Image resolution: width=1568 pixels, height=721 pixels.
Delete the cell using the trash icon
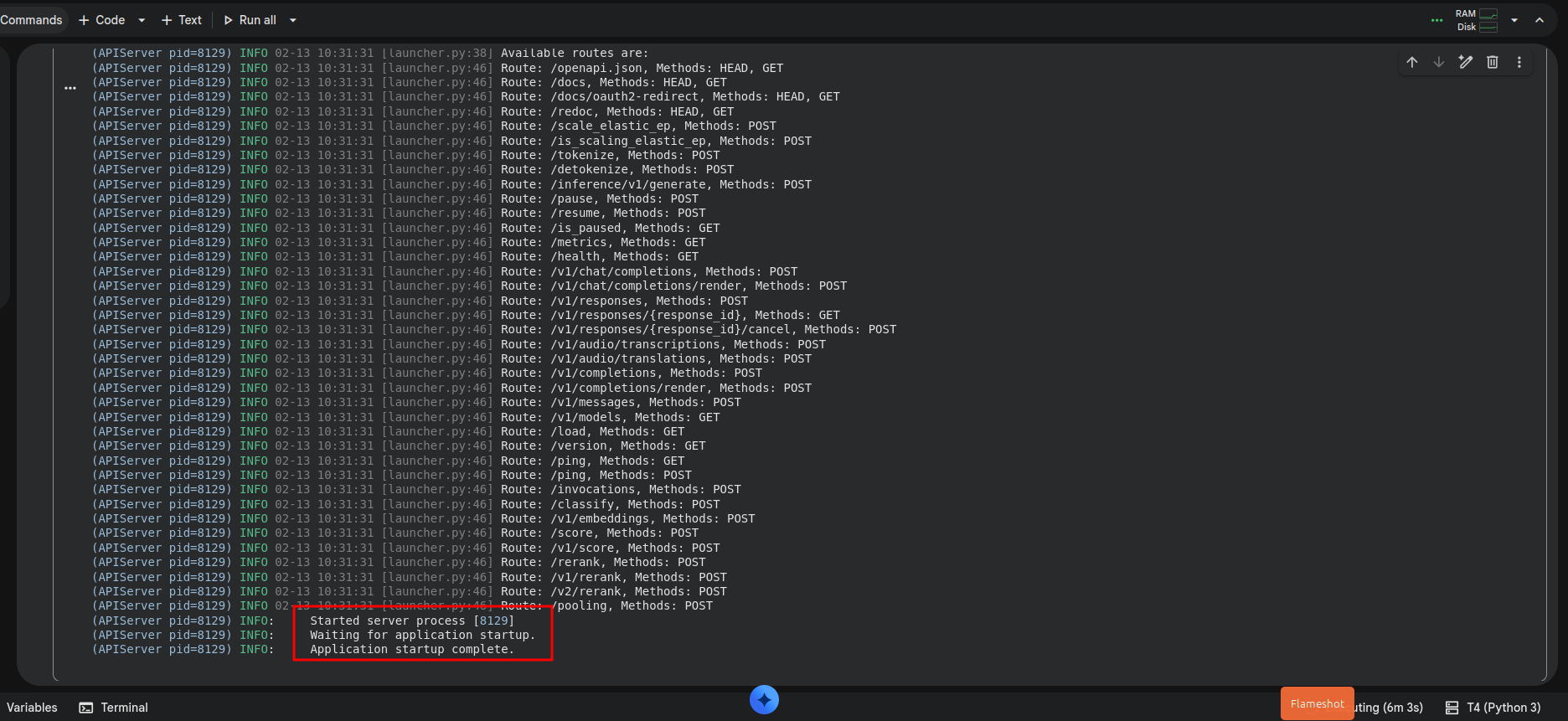(x=1493, y=62)
